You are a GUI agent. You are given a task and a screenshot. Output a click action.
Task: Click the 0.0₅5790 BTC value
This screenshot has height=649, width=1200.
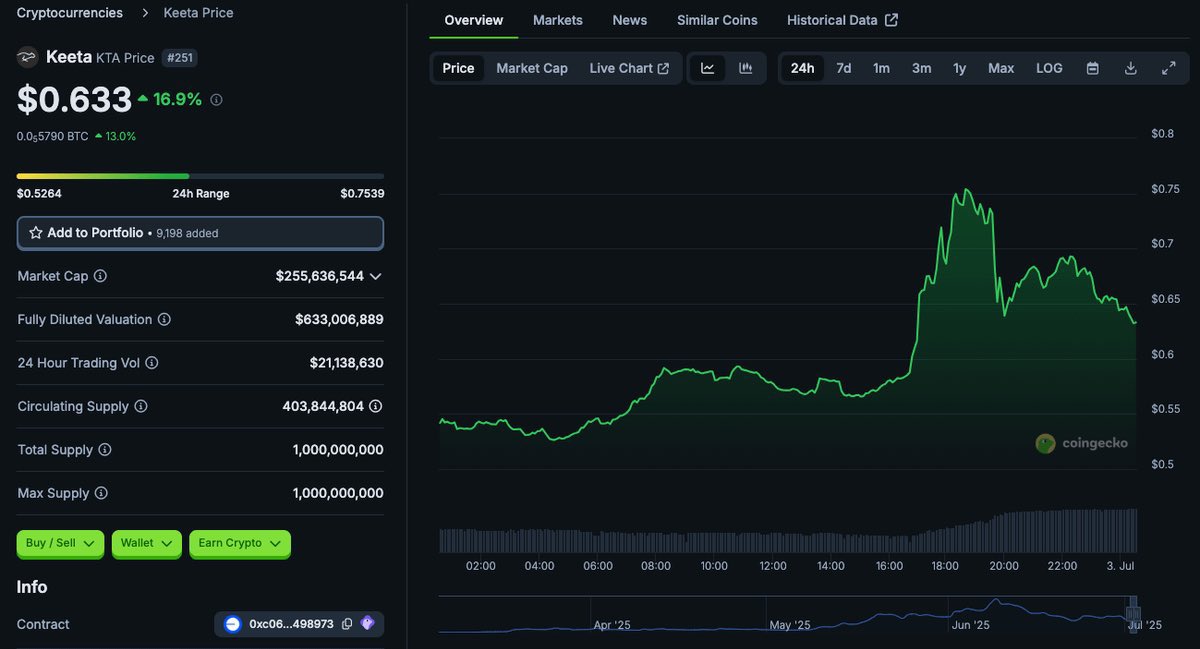(x=52, y=136)
